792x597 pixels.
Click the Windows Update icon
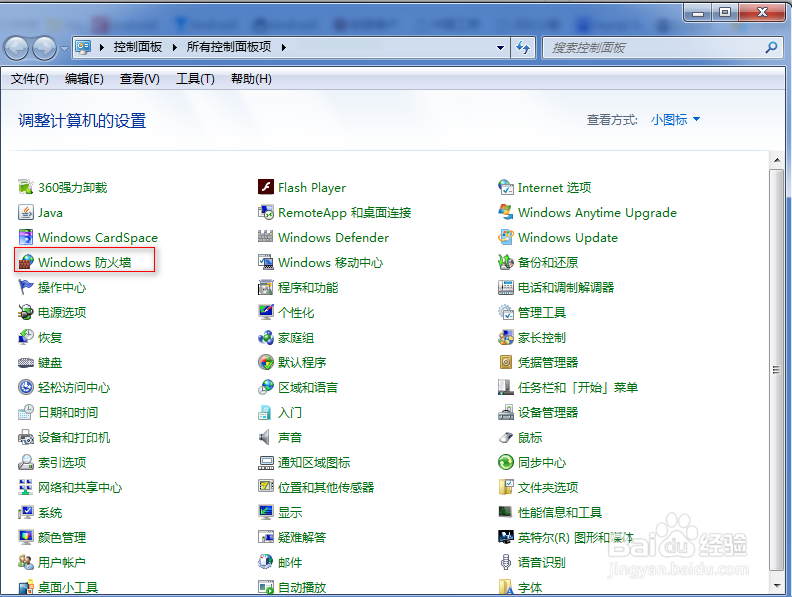tap(506, 237)
